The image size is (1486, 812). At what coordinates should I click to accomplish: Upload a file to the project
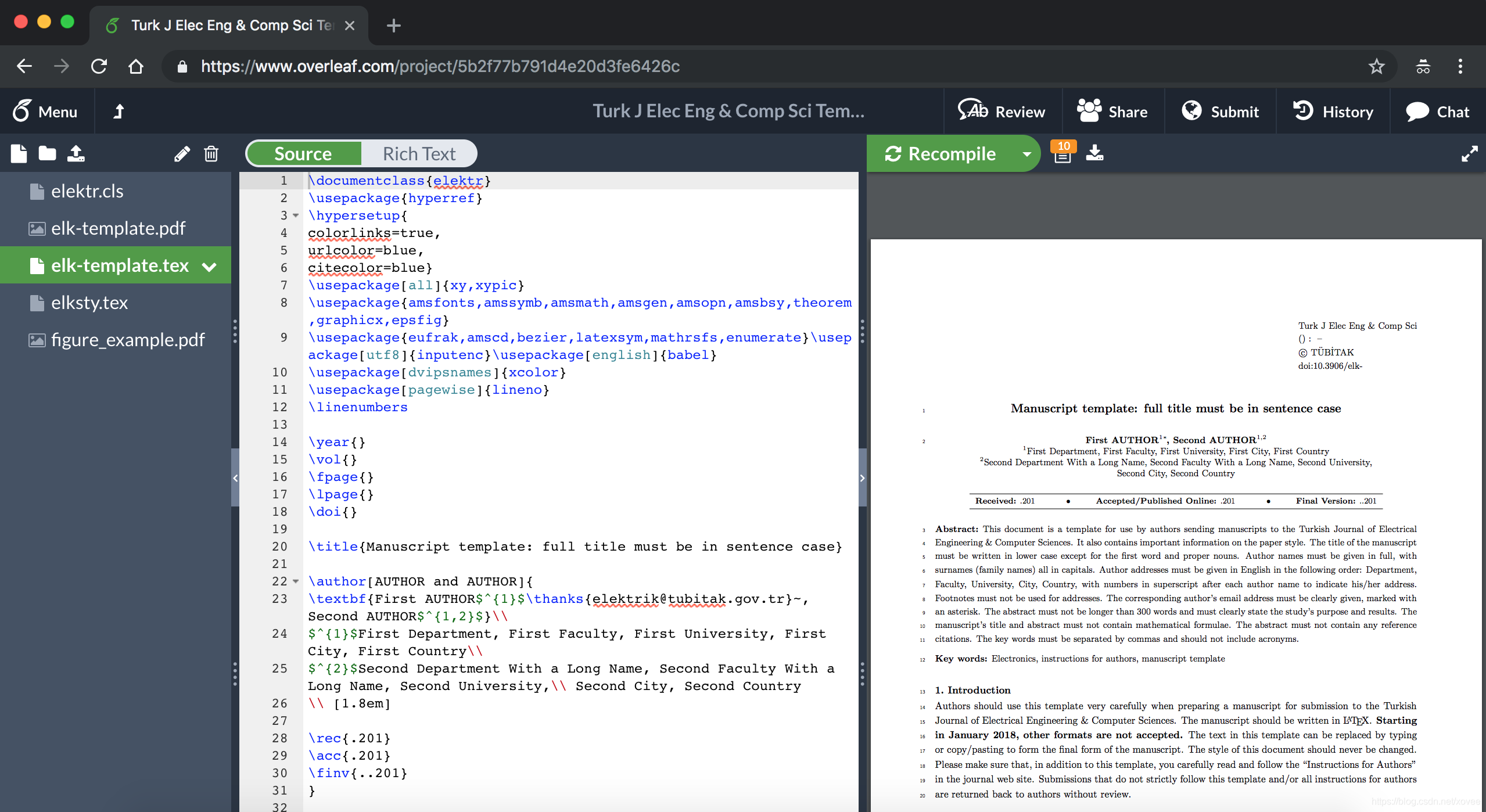point(76,153)
